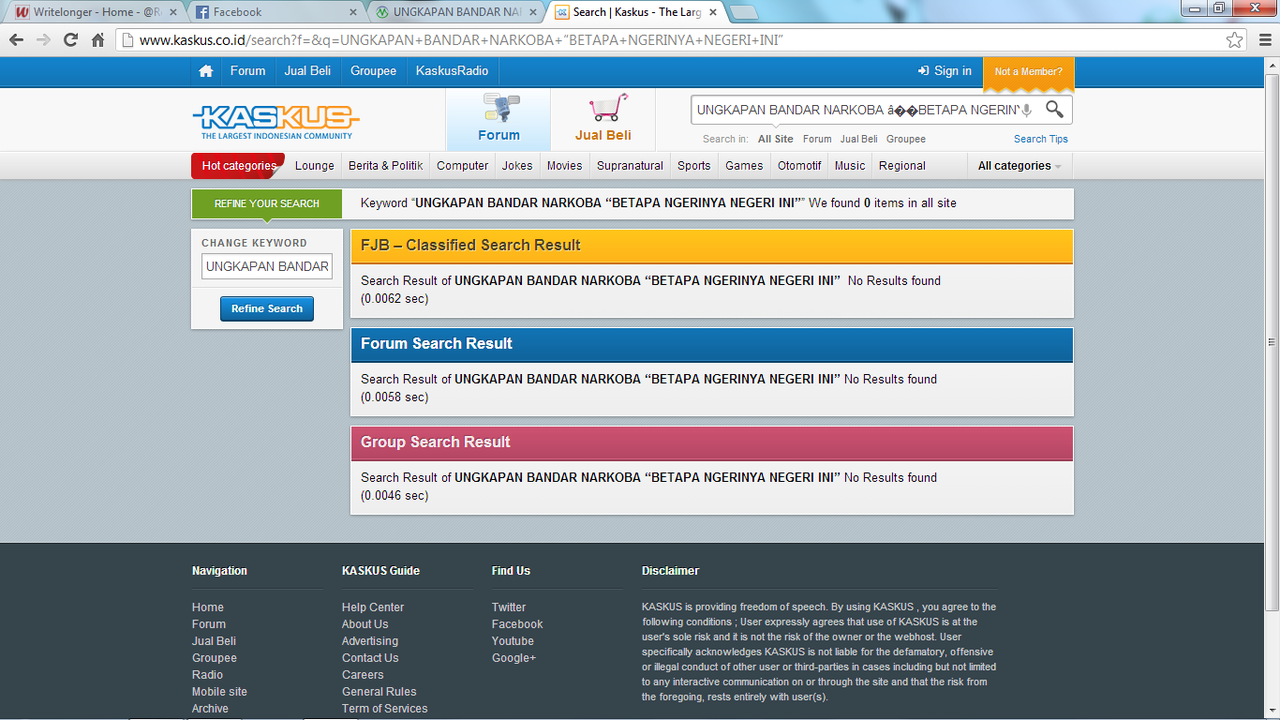Open Jokes category

point(517,166)
